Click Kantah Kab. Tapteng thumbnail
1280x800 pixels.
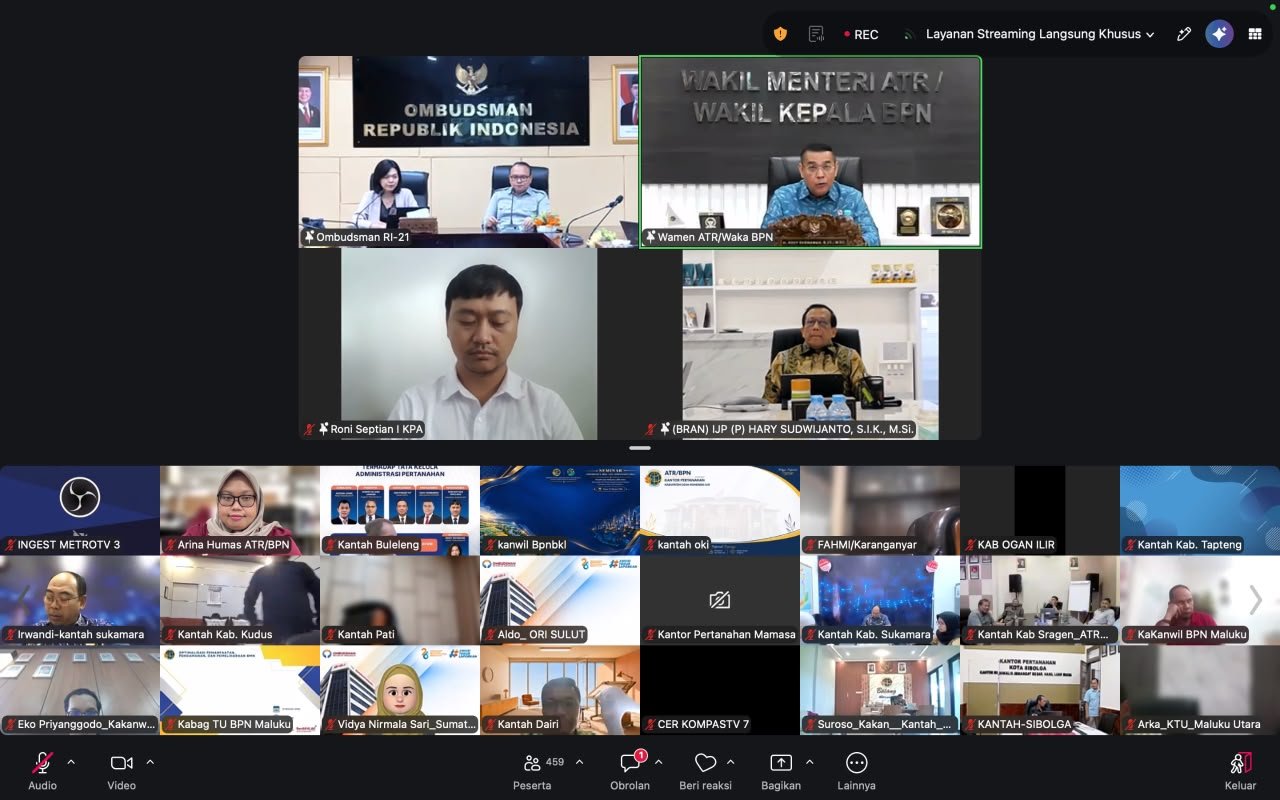click(x=1200, y=510)
